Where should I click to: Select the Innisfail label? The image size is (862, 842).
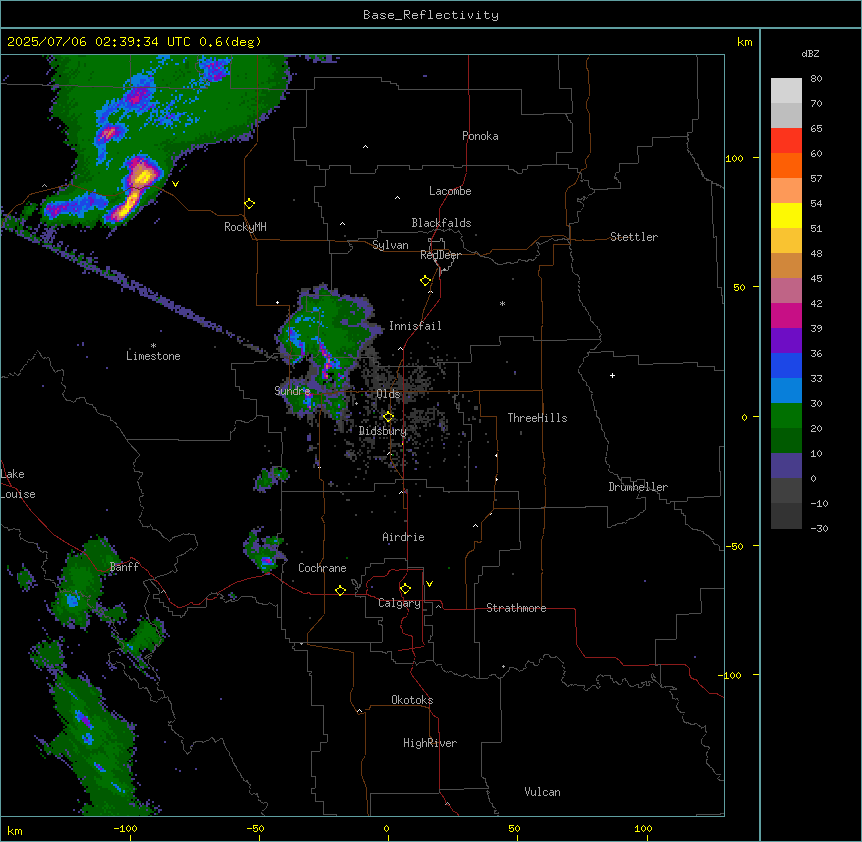pos(415,326)
